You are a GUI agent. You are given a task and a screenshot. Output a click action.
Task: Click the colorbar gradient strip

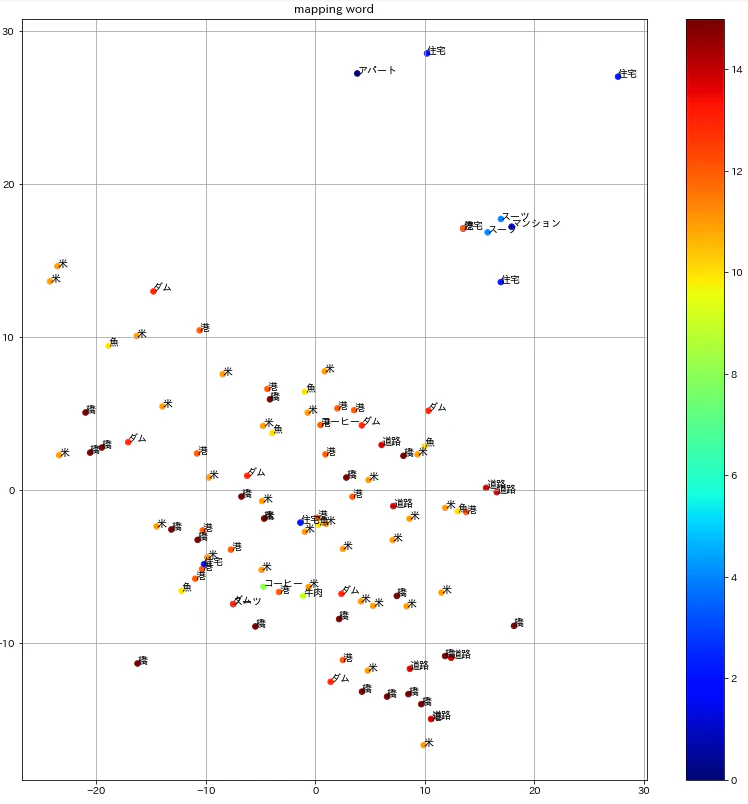pos(705,399)
